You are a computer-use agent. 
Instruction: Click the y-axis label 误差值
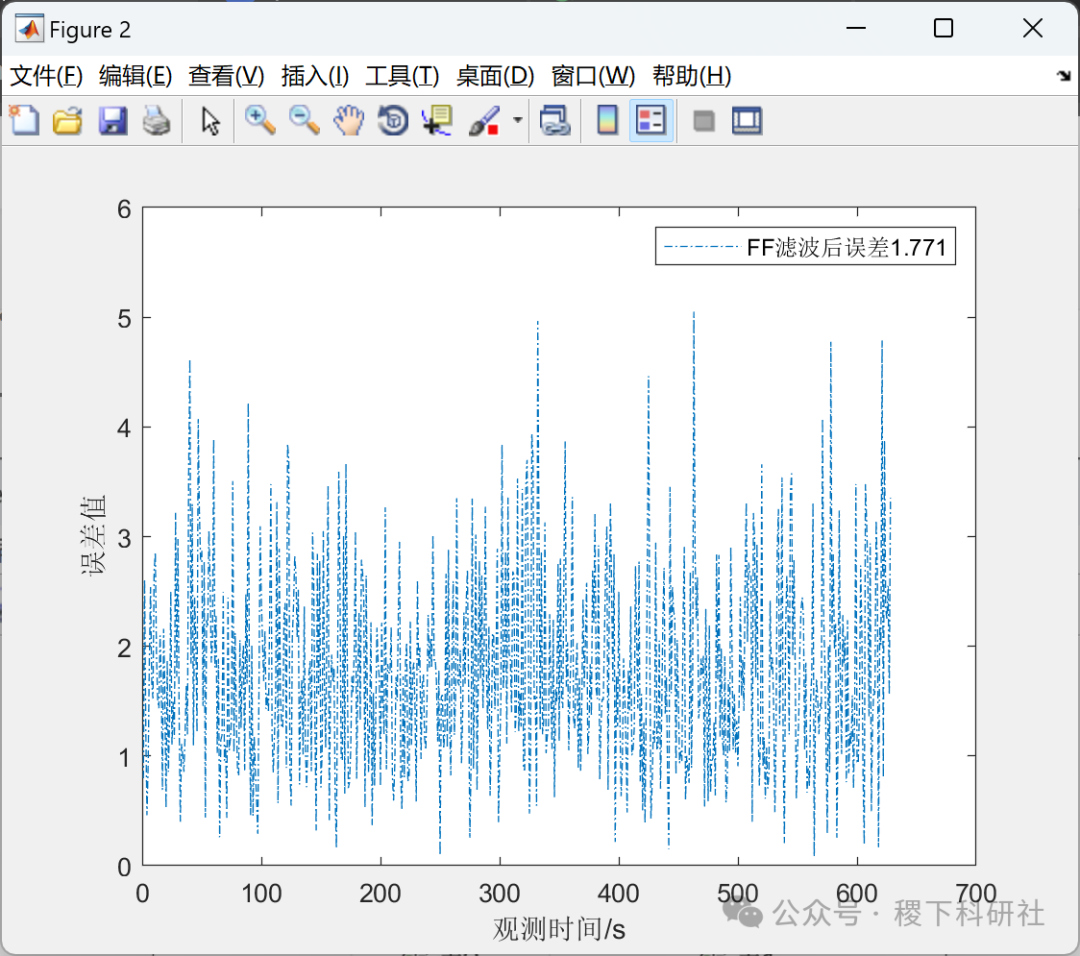click(x=93, y=535)
